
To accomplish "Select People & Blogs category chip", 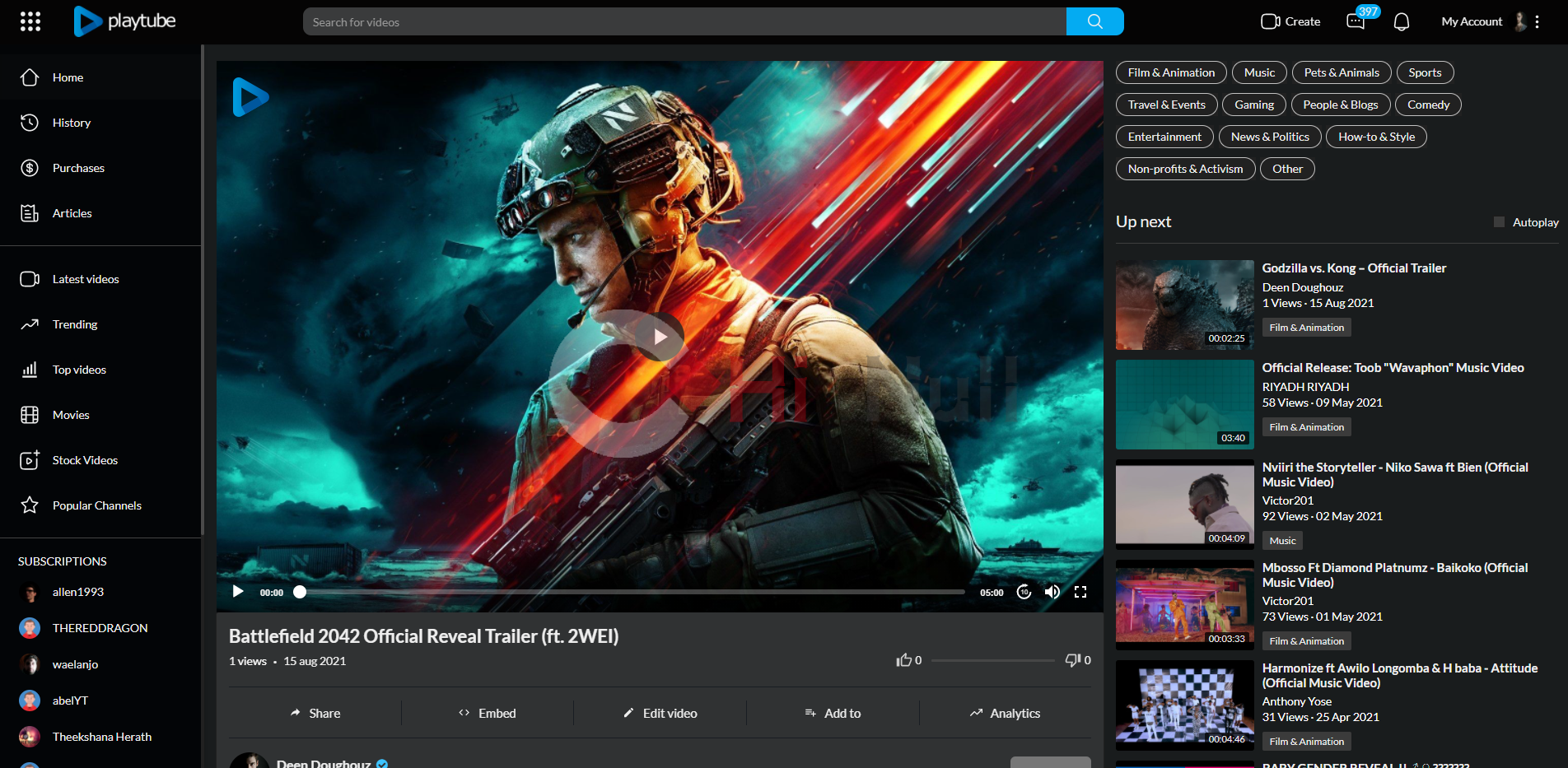I will click(1341, 105).
